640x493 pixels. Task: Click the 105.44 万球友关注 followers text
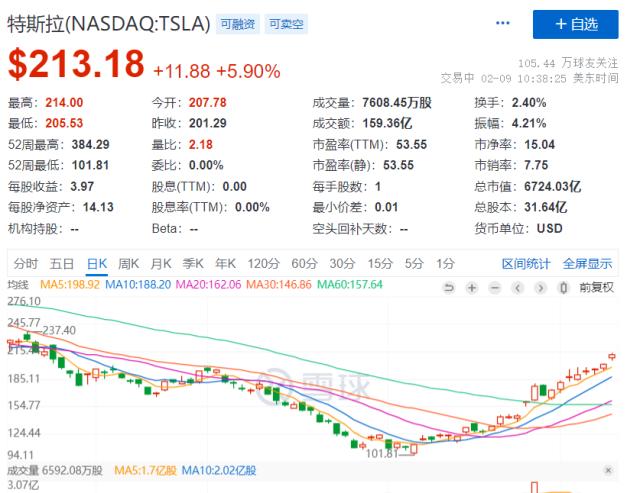(568, 63)
